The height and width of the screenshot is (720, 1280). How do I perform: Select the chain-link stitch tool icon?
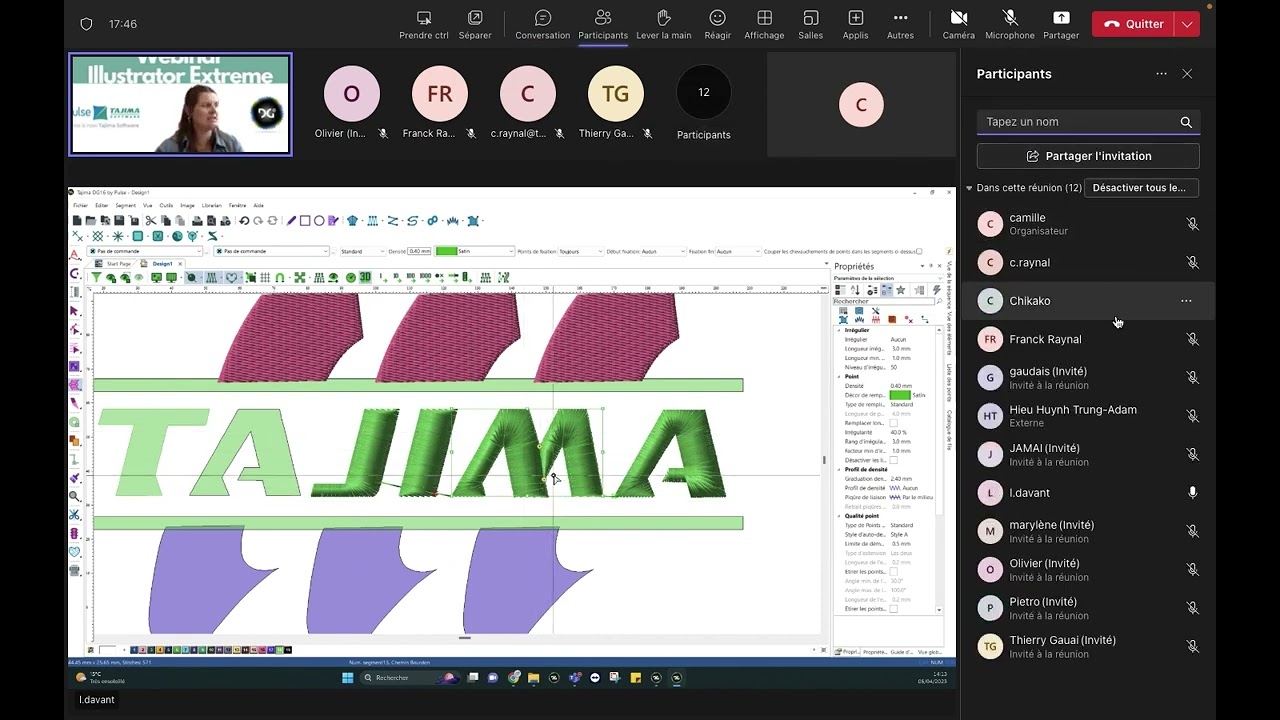(432, 220)
